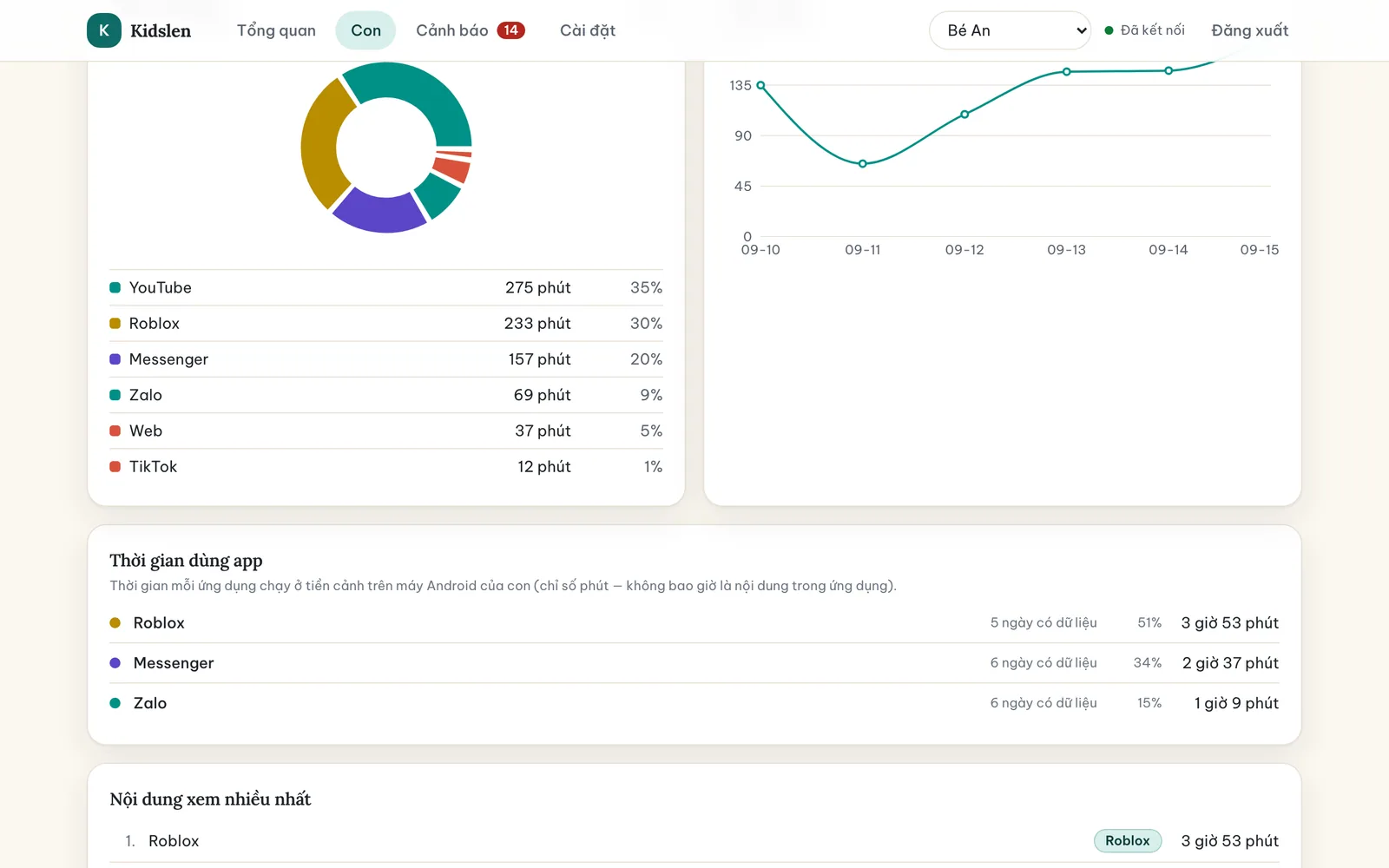This screenshot has width=1389, height=868.
Task: Open the Tổng quan tab
Action: click(276, 30)
